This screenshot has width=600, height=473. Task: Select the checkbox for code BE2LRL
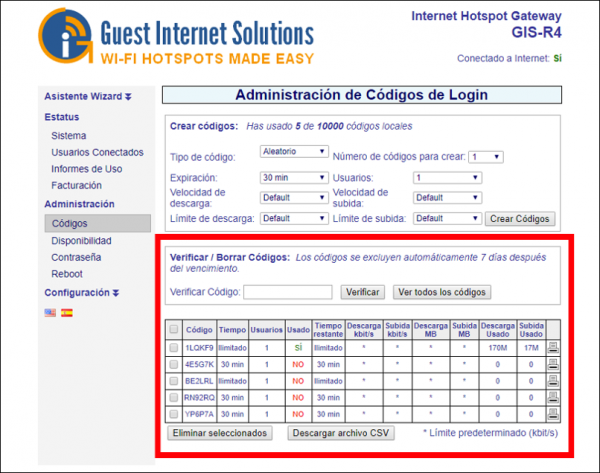174,381
